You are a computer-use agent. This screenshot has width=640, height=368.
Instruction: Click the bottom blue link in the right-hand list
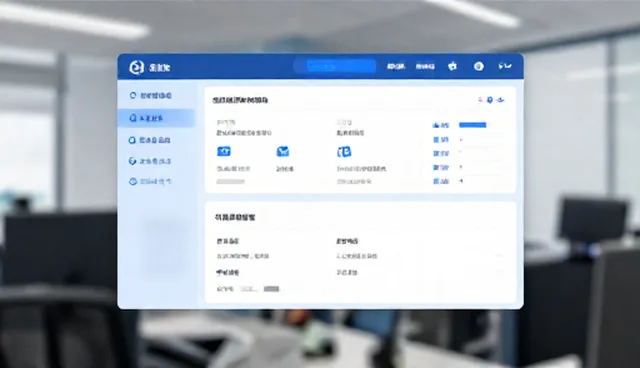click(x=441, y=181)
